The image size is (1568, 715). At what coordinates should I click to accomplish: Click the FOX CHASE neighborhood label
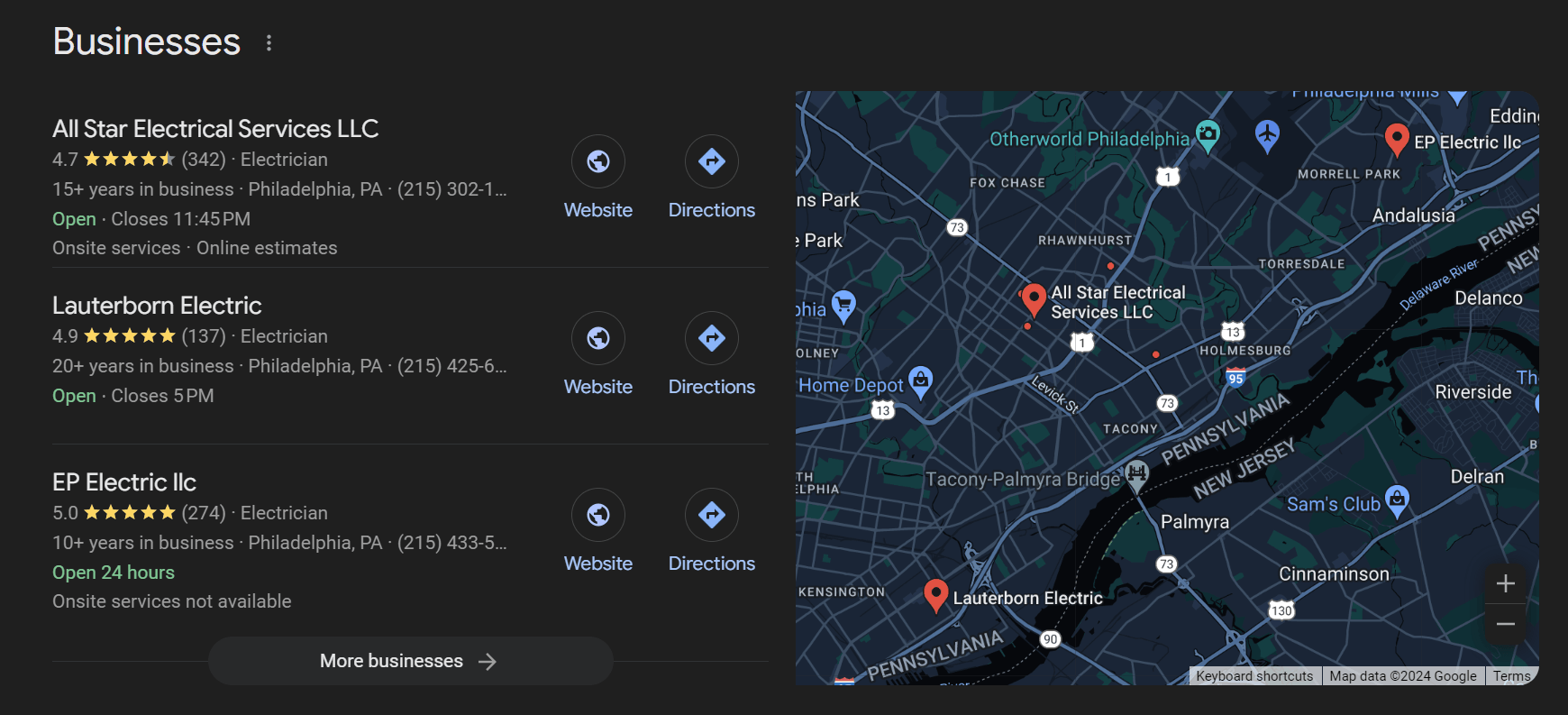pyautogui.click(x=1007, y=183)
